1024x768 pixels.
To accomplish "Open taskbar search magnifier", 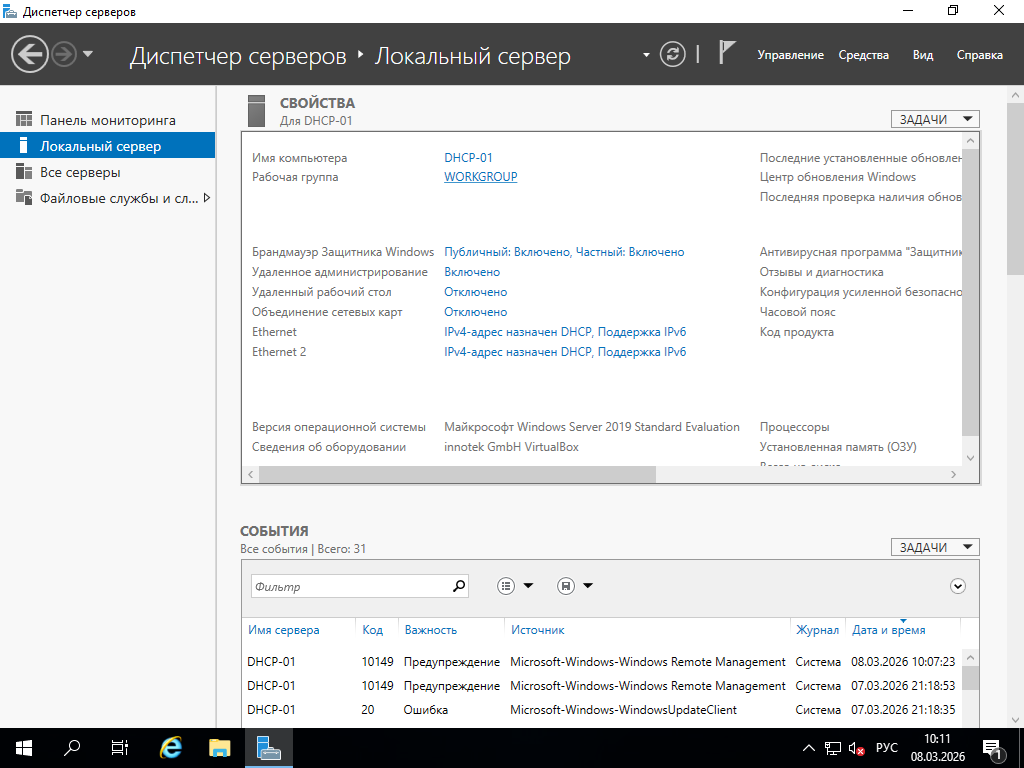I will tap(72, 748).
